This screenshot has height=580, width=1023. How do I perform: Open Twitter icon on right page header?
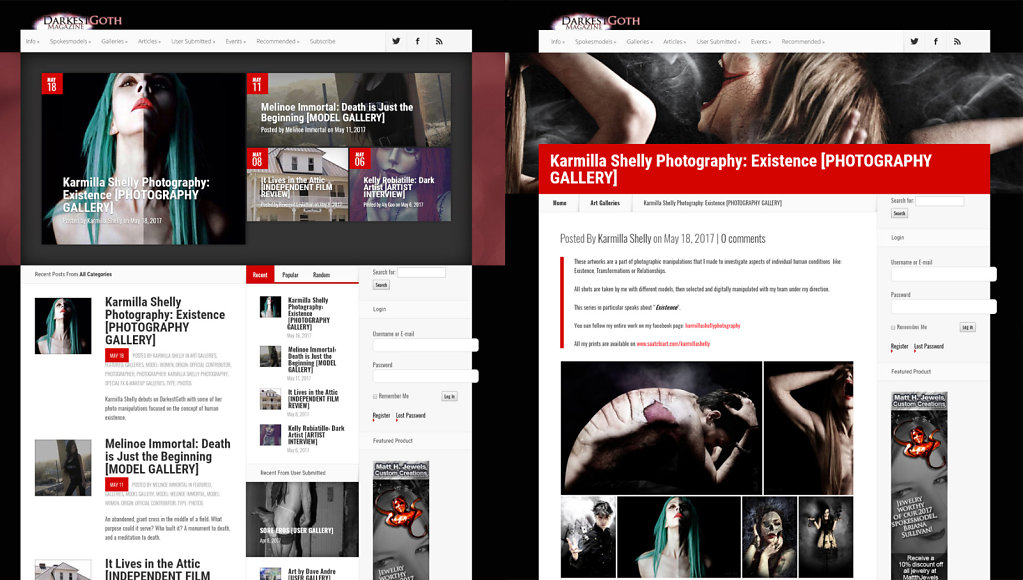[914, 41]
